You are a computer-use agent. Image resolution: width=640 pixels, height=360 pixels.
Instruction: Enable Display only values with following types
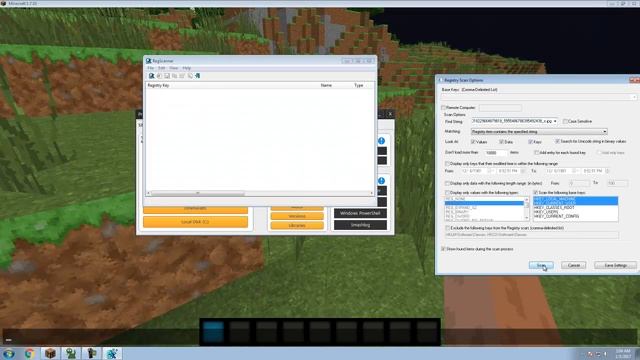(x=447, y=193)
